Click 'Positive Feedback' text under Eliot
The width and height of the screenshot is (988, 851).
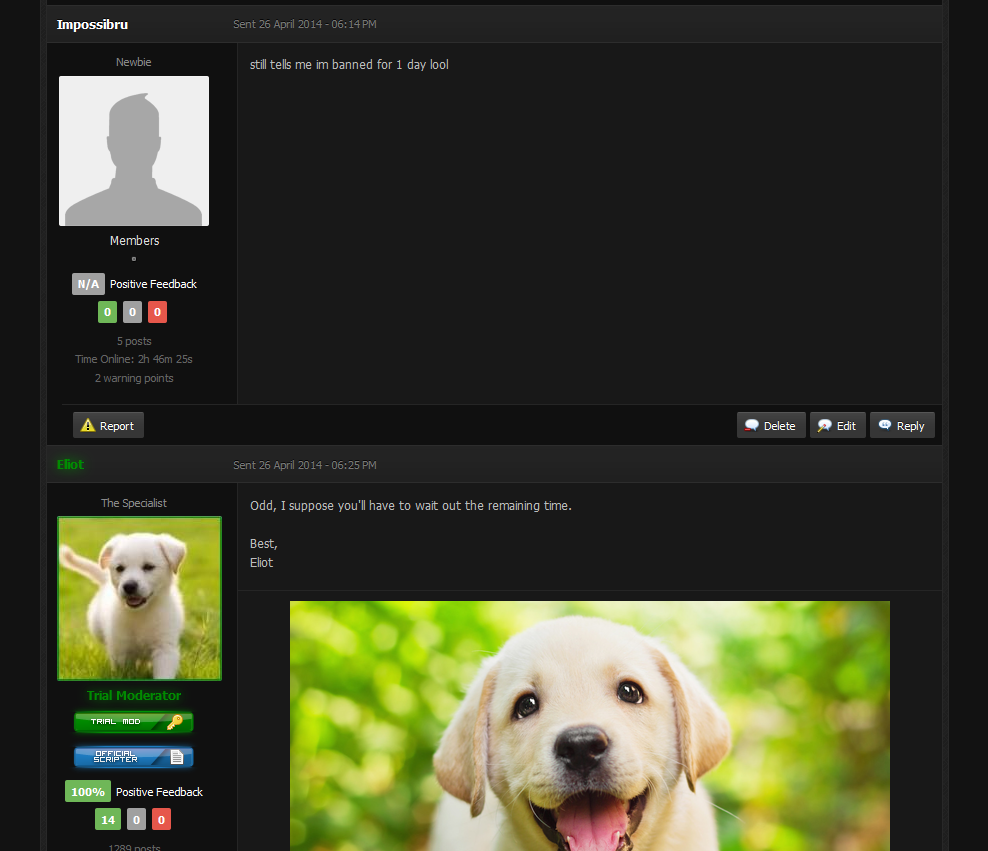coord(159,792)
